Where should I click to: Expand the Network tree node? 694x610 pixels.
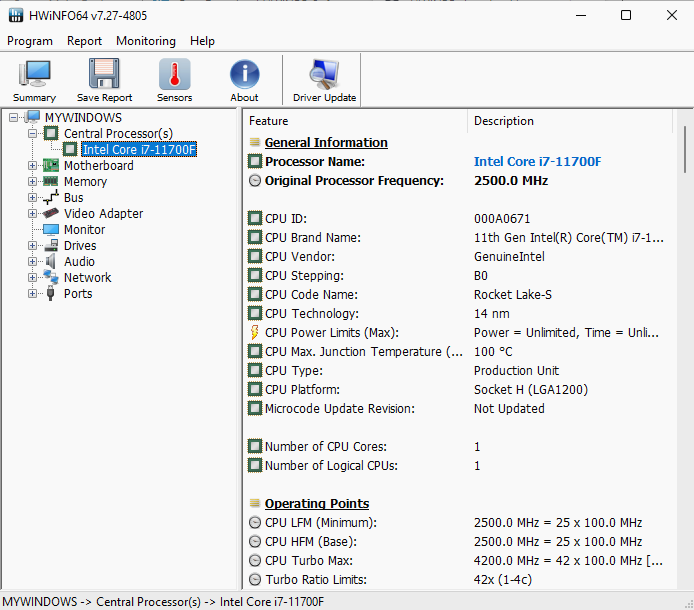point(33,278)
